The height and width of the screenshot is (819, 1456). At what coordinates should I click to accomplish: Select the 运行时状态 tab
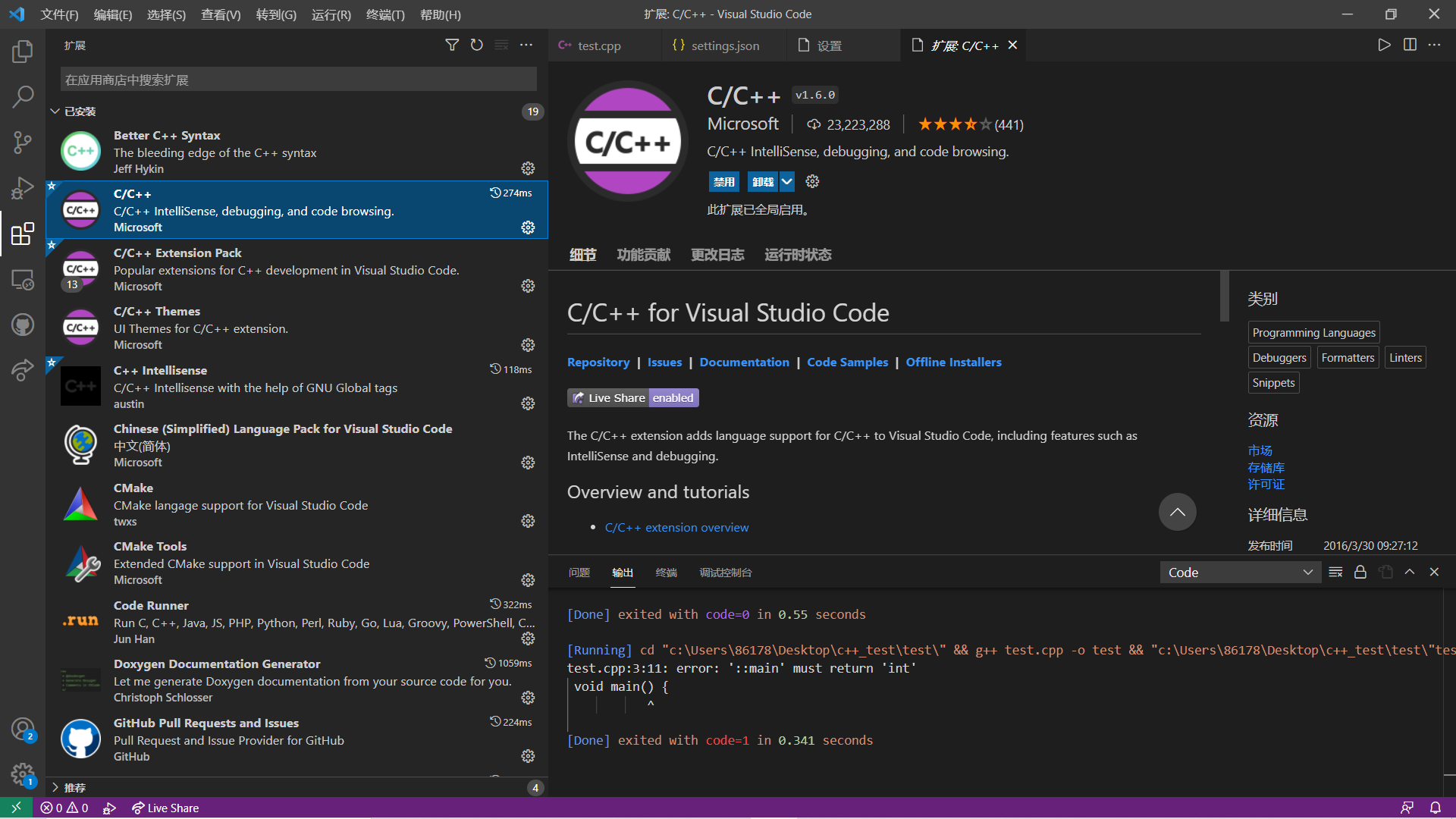pyautogui.click(x=798, y=255)
